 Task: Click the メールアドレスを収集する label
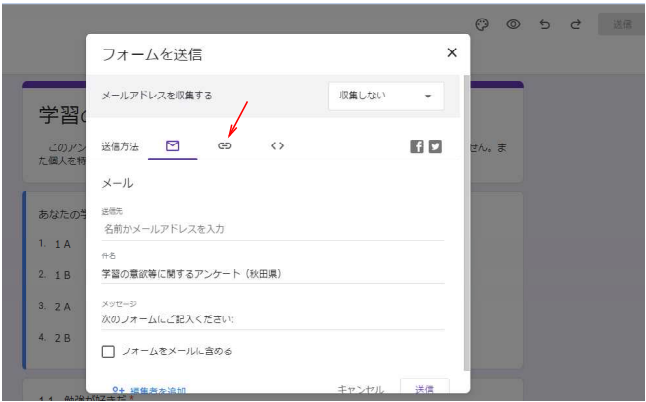157,96
